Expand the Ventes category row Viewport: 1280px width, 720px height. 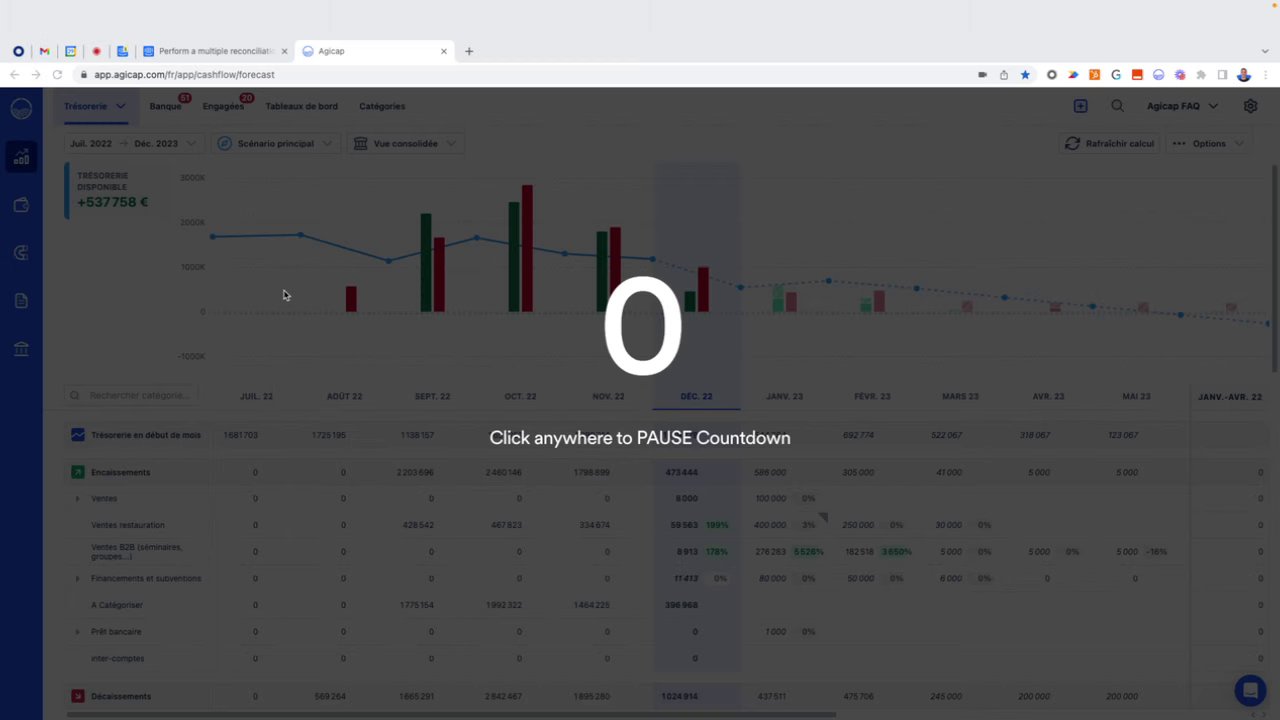coord(78,498)
